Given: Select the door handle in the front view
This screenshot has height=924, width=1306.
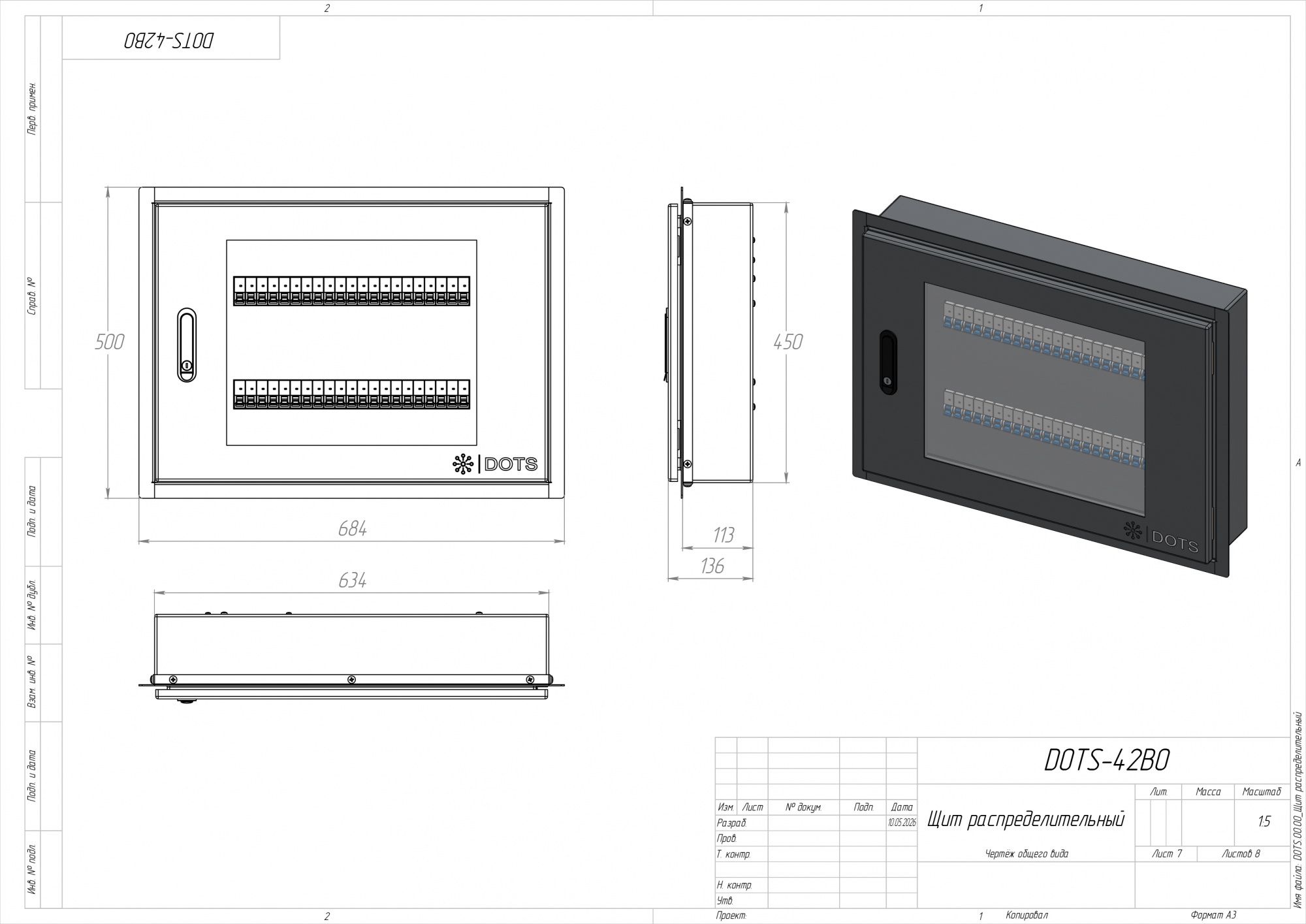Looking at the screenshot, I should pos(187,344).
